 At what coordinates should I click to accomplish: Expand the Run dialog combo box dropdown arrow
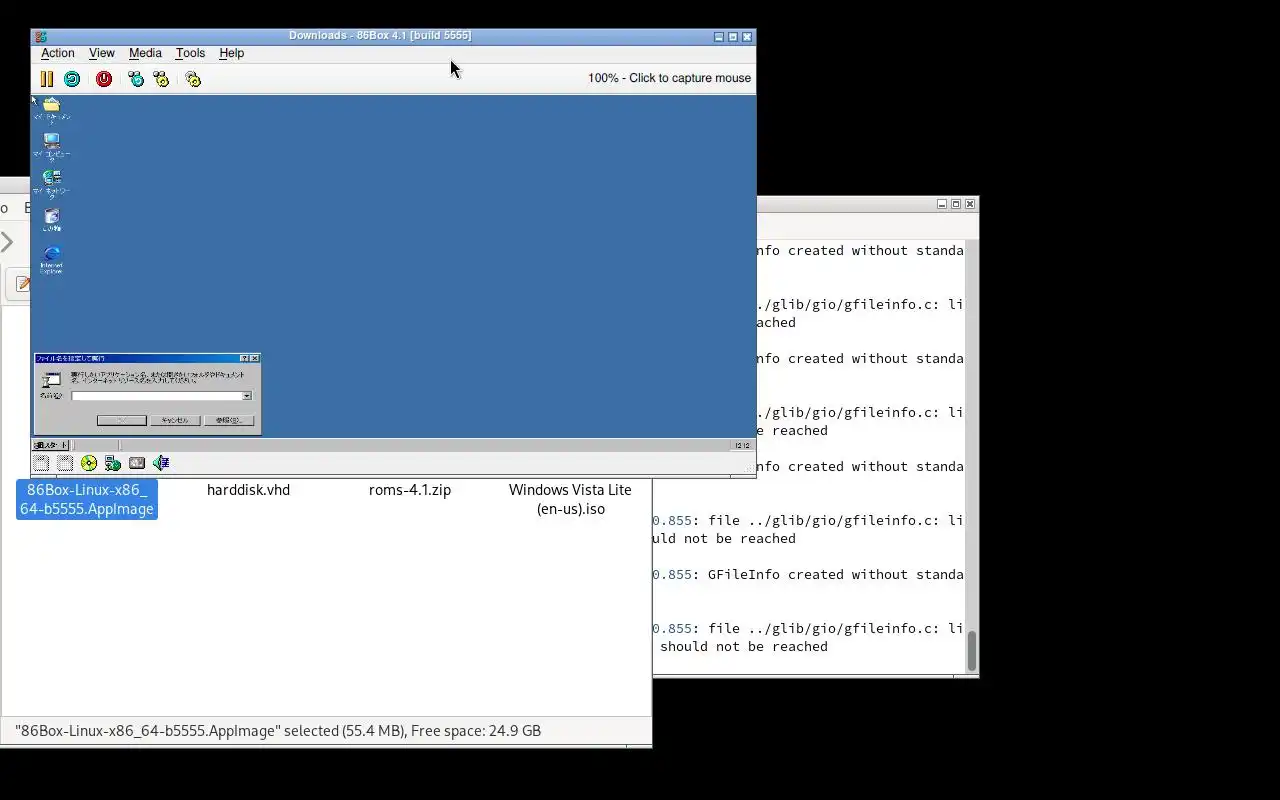click(247, 396)
